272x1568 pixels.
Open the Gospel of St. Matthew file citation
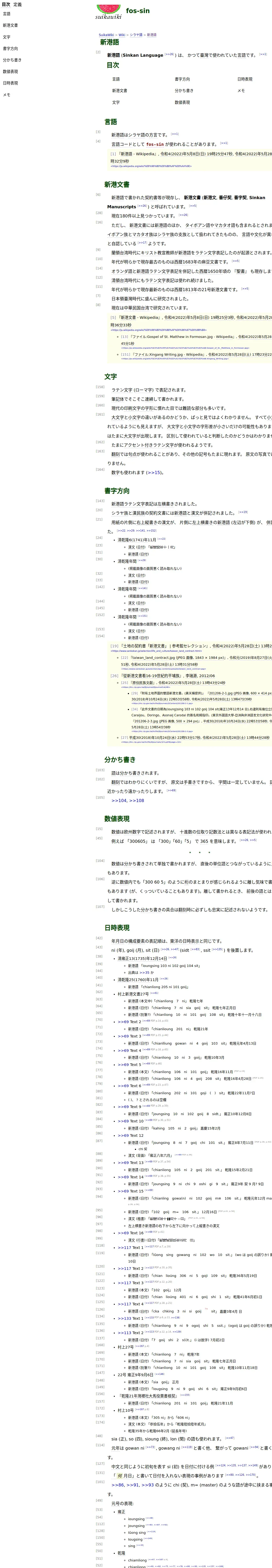click(x=183, y=337)
